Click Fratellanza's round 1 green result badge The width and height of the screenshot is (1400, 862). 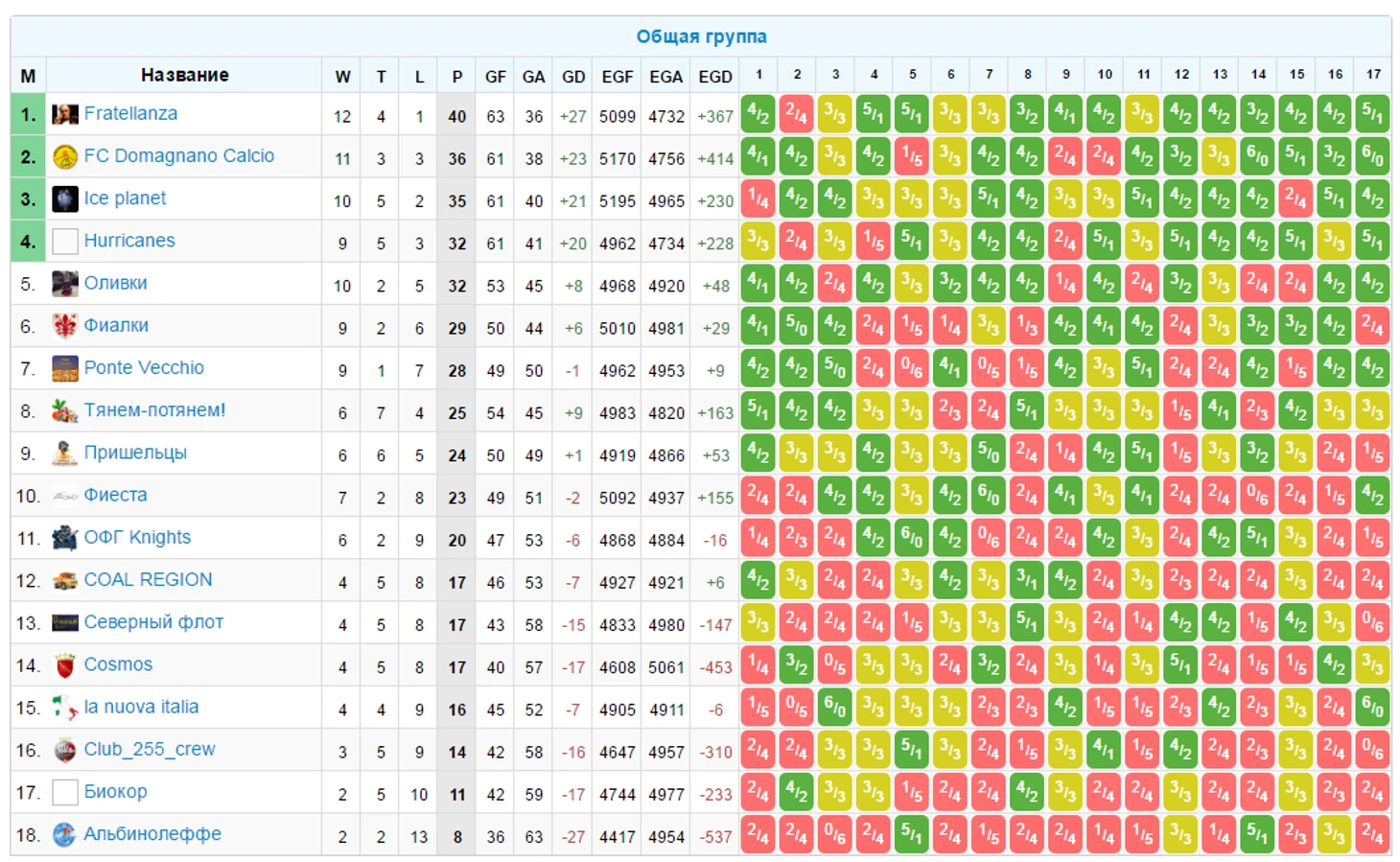point(758,114)
